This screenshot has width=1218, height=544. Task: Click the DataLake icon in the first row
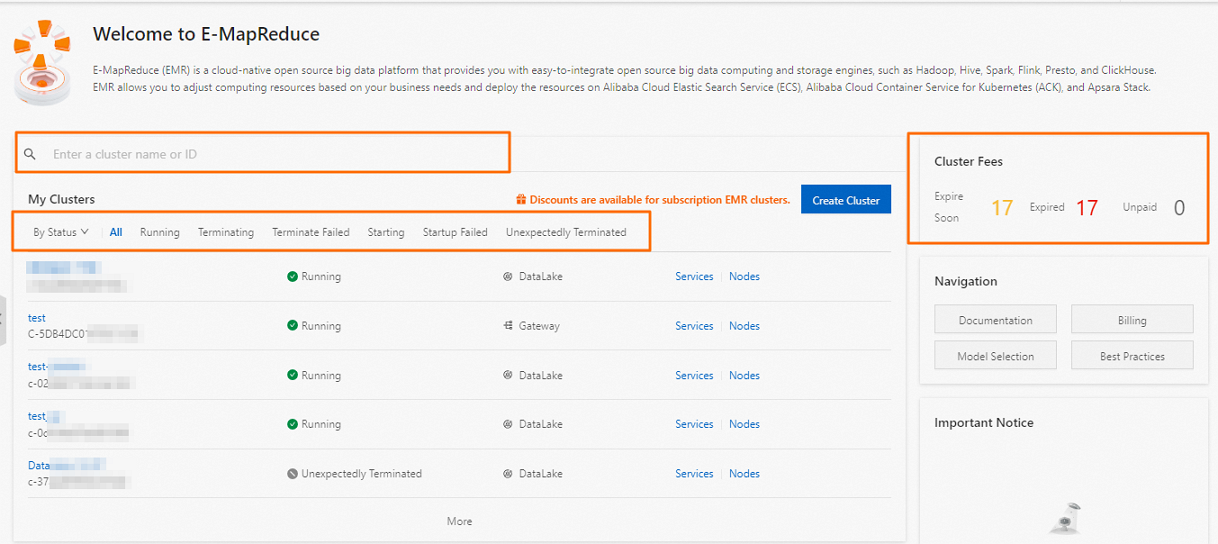pos(508,277)
